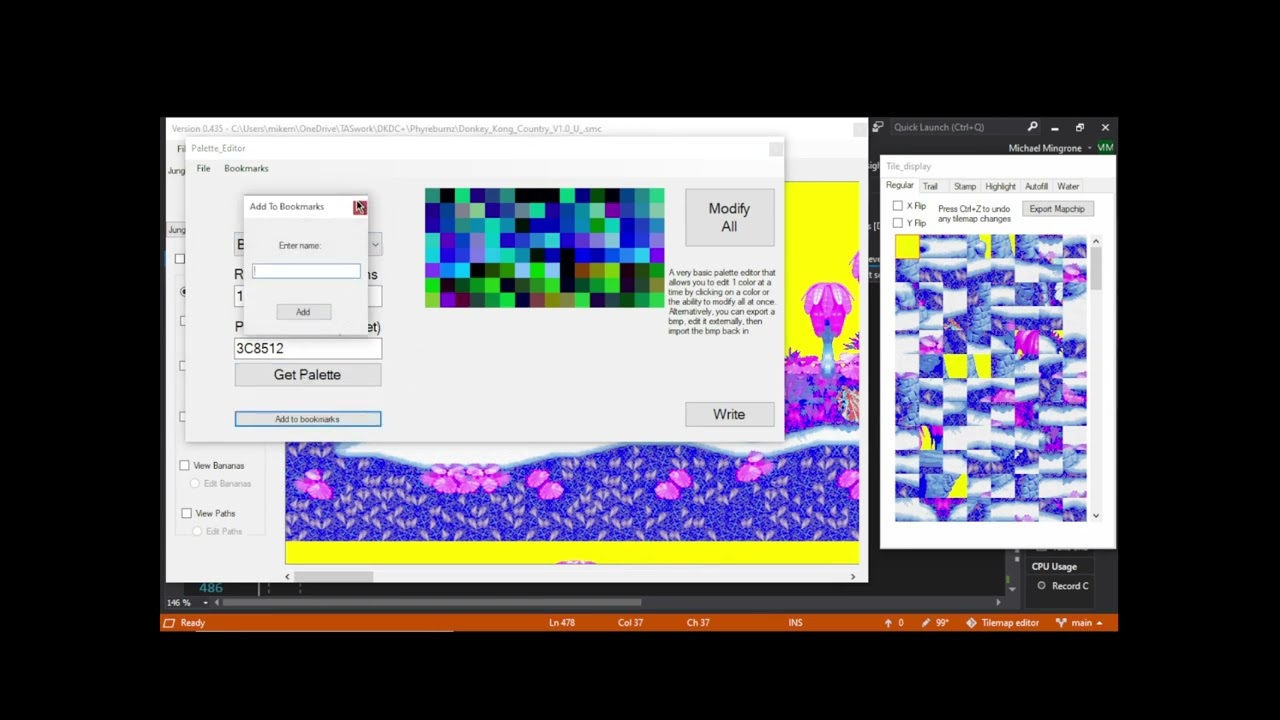1280x720 pixels.
Task: Open the 146 % zoom dropdown
Action: (x=205, y=603)
